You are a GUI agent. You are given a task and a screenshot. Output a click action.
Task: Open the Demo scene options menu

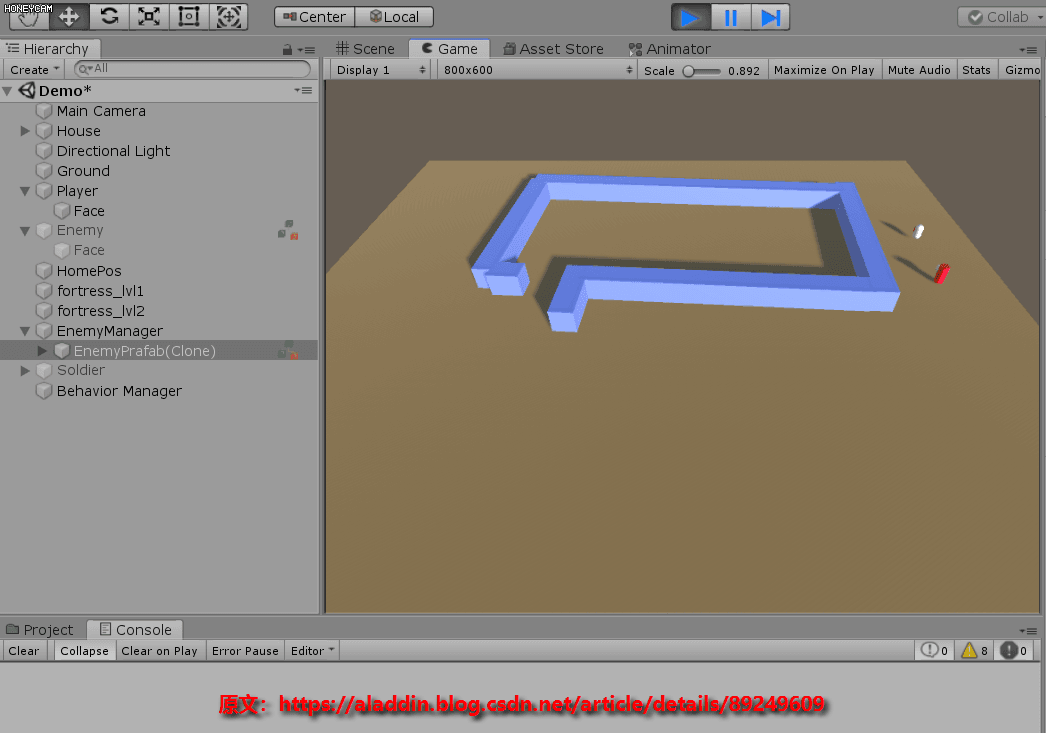tap(304, 90)
